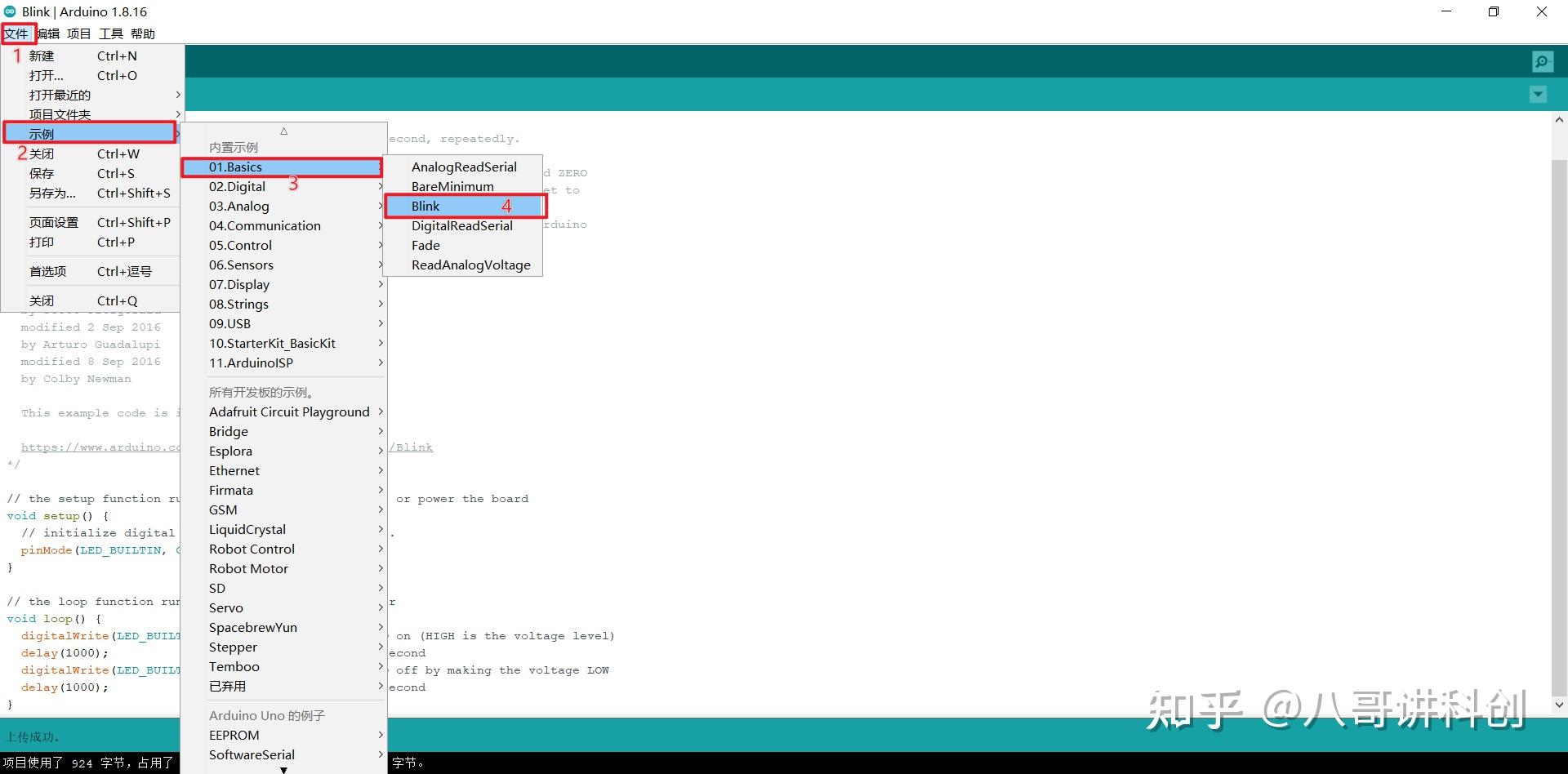Expand the 02.Digital examples submenu
Viewport: 1568px width, 774px height.
(237, 186)
